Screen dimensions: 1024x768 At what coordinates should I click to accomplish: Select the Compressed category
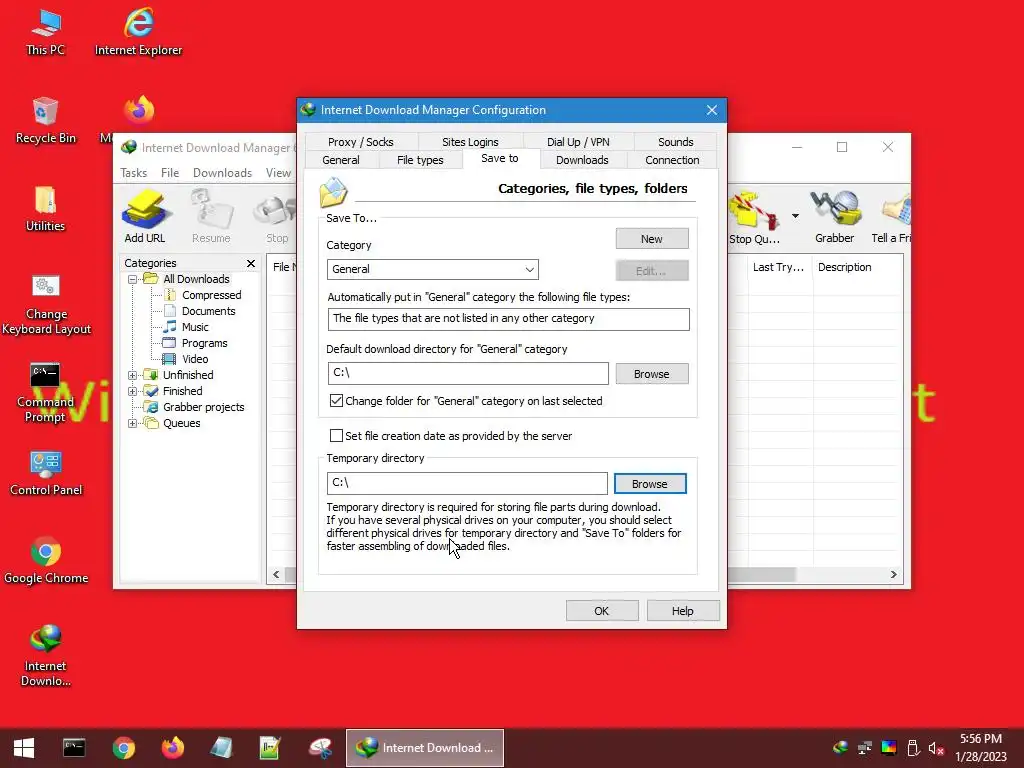[x=212, y=295]
